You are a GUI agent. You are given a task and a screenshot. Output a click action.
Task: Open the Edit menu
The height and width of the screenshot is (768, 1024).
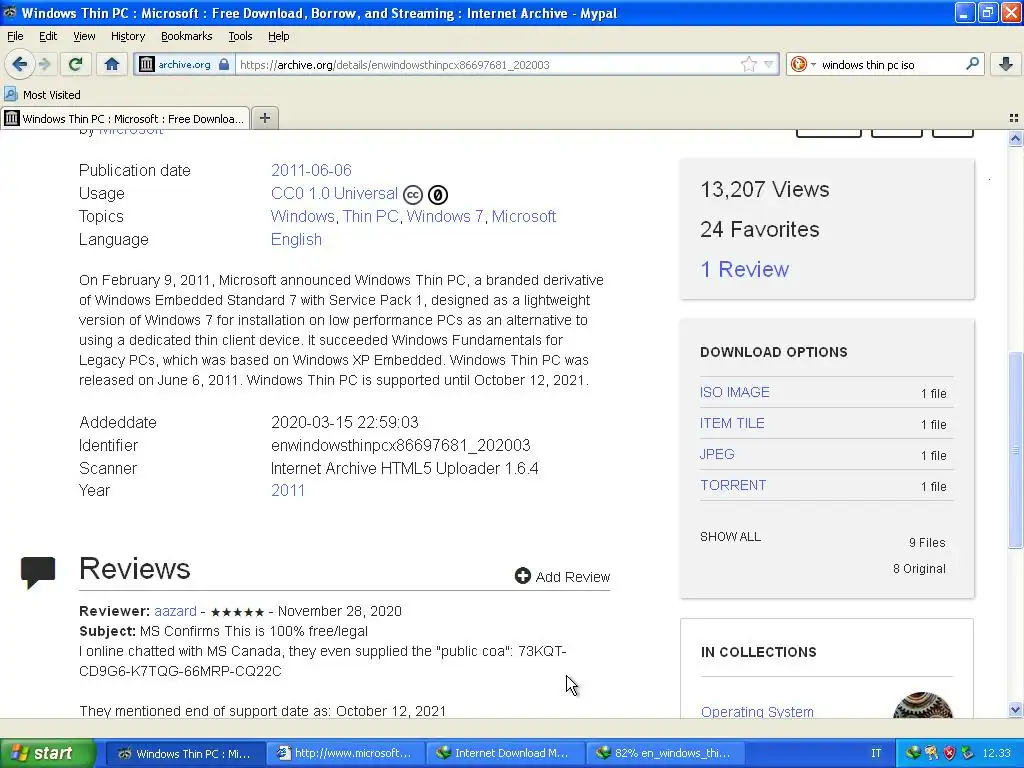point(48,36)
